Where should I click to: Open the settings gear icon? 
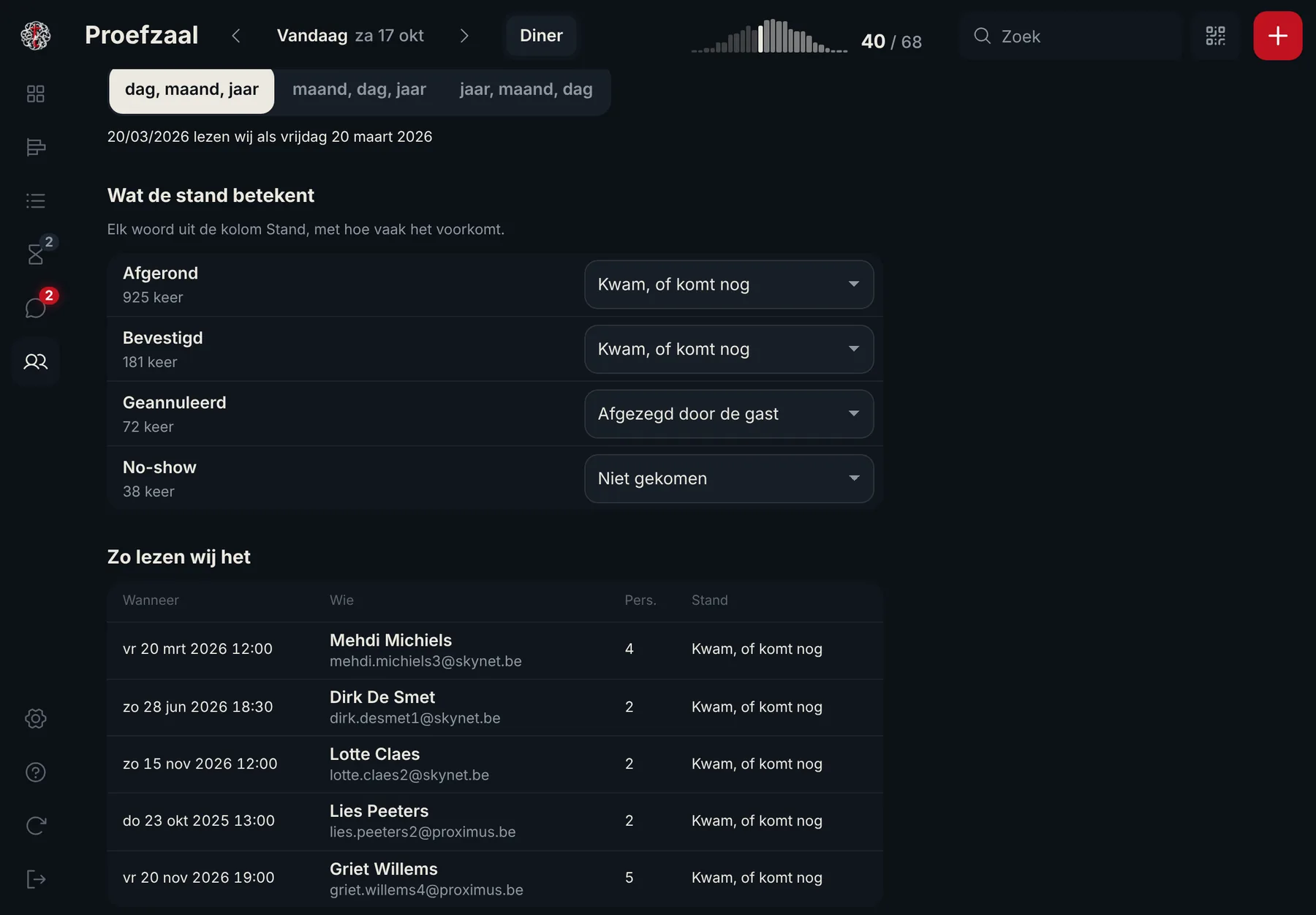[35, 718]
